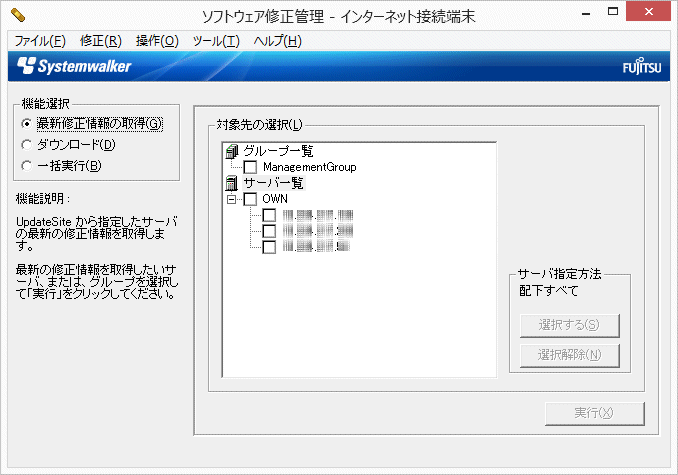Select the サーバ一覧 tree label
The width and height of the screenshot is (678, 475).
pyautogui.click(x=273, y=183)
